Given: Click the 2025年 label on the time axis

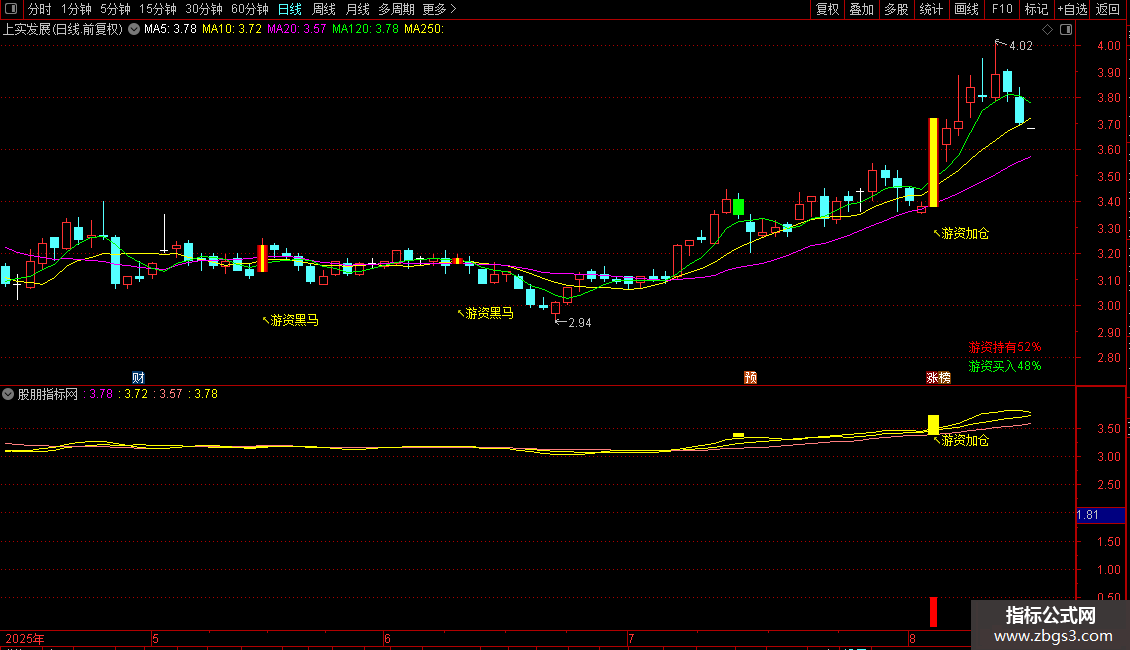Looking at the screenshot, I should pyautogui.click(x=25, y=639).
